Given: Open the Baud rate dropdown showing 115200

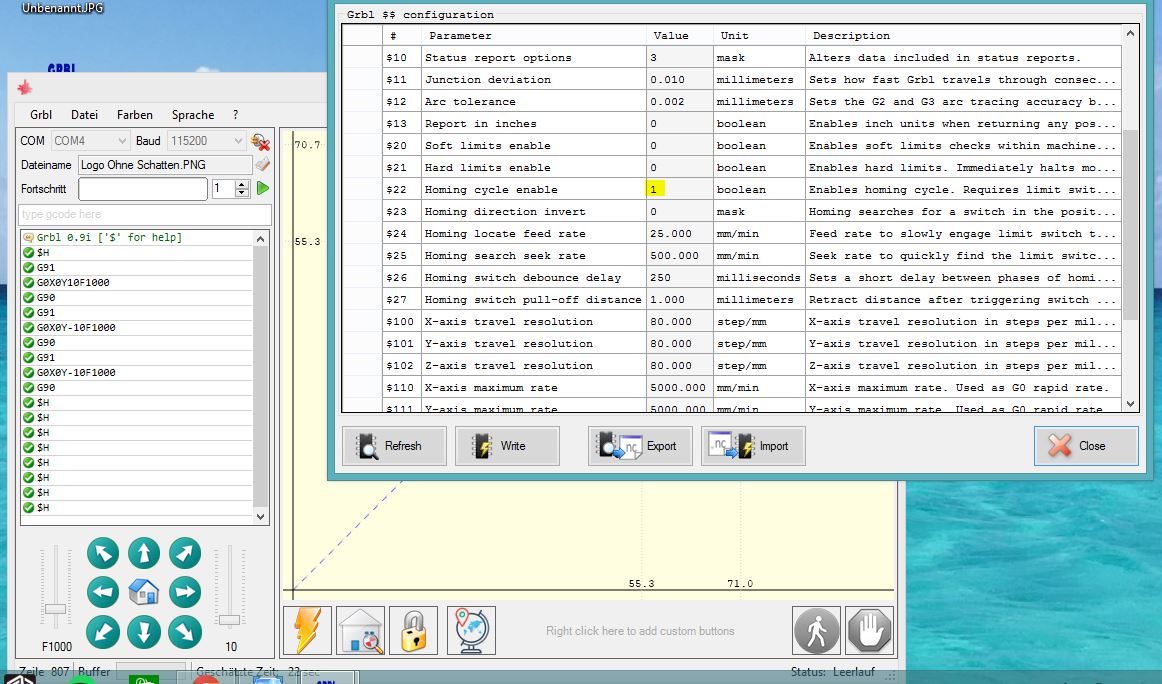Looking at the screenshot, I should (x=207, y=141).
